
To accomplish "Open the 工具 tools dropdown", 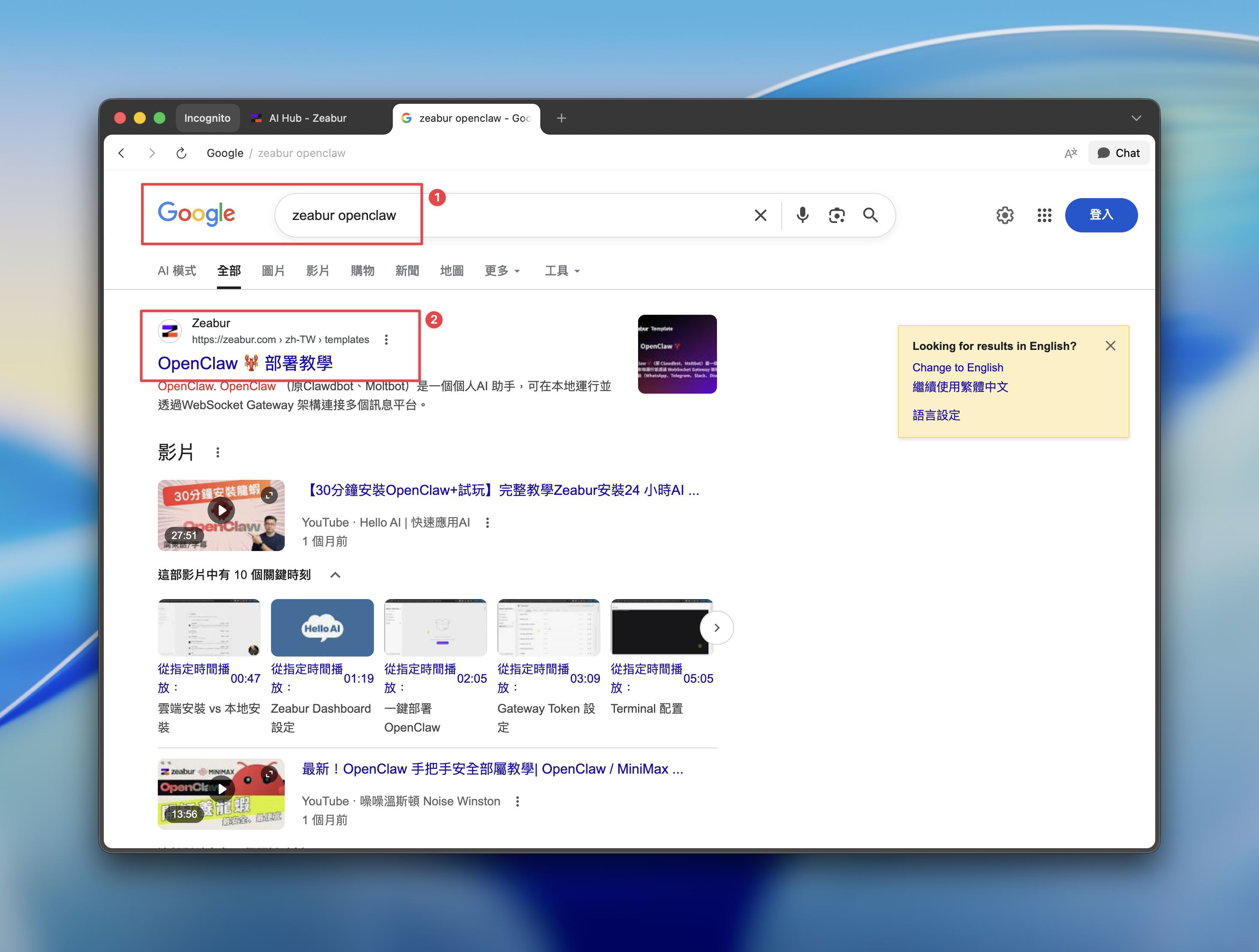I will click(x=562, y=271).
